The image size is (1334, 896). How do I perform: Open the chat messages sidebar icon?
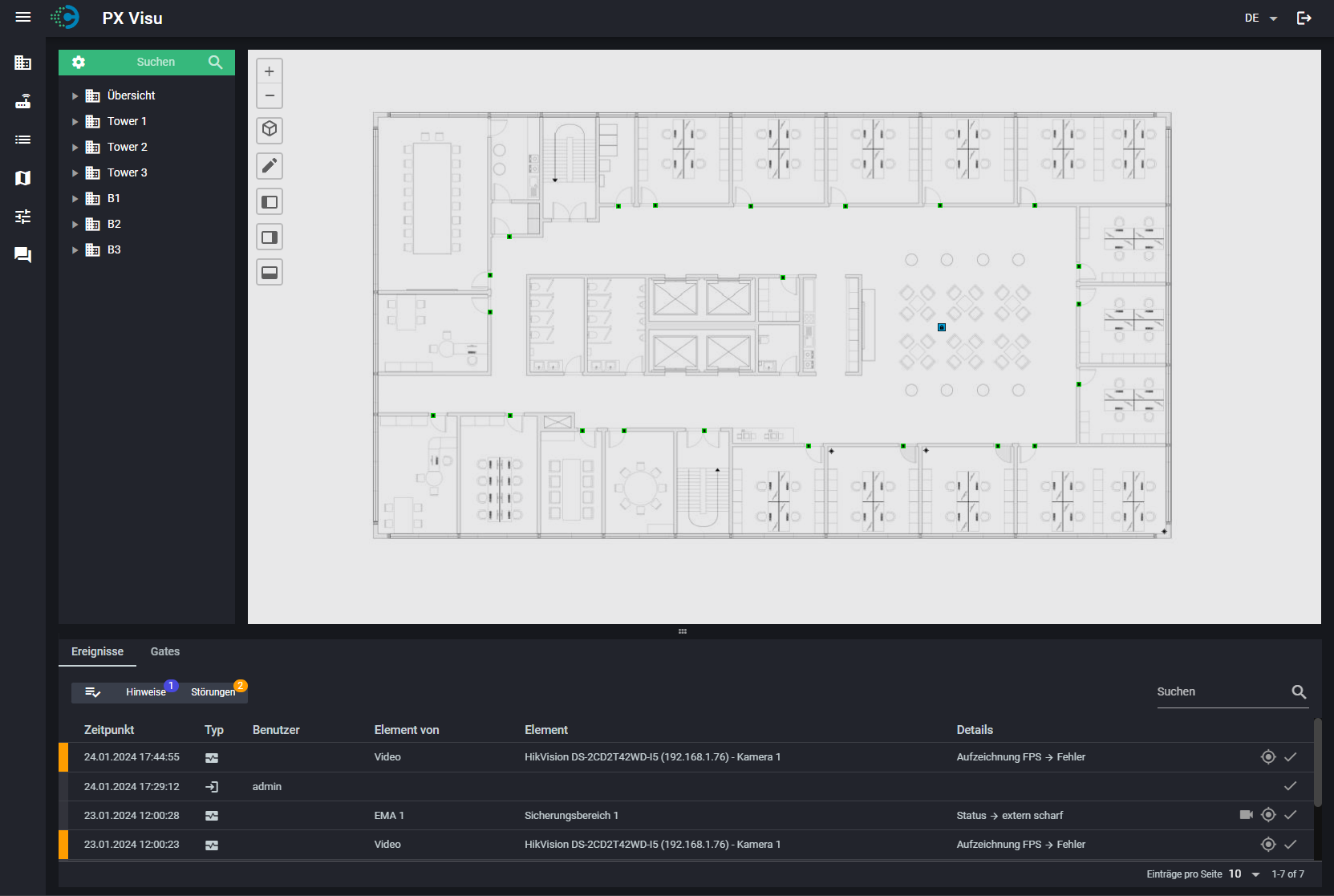point(23,255)
